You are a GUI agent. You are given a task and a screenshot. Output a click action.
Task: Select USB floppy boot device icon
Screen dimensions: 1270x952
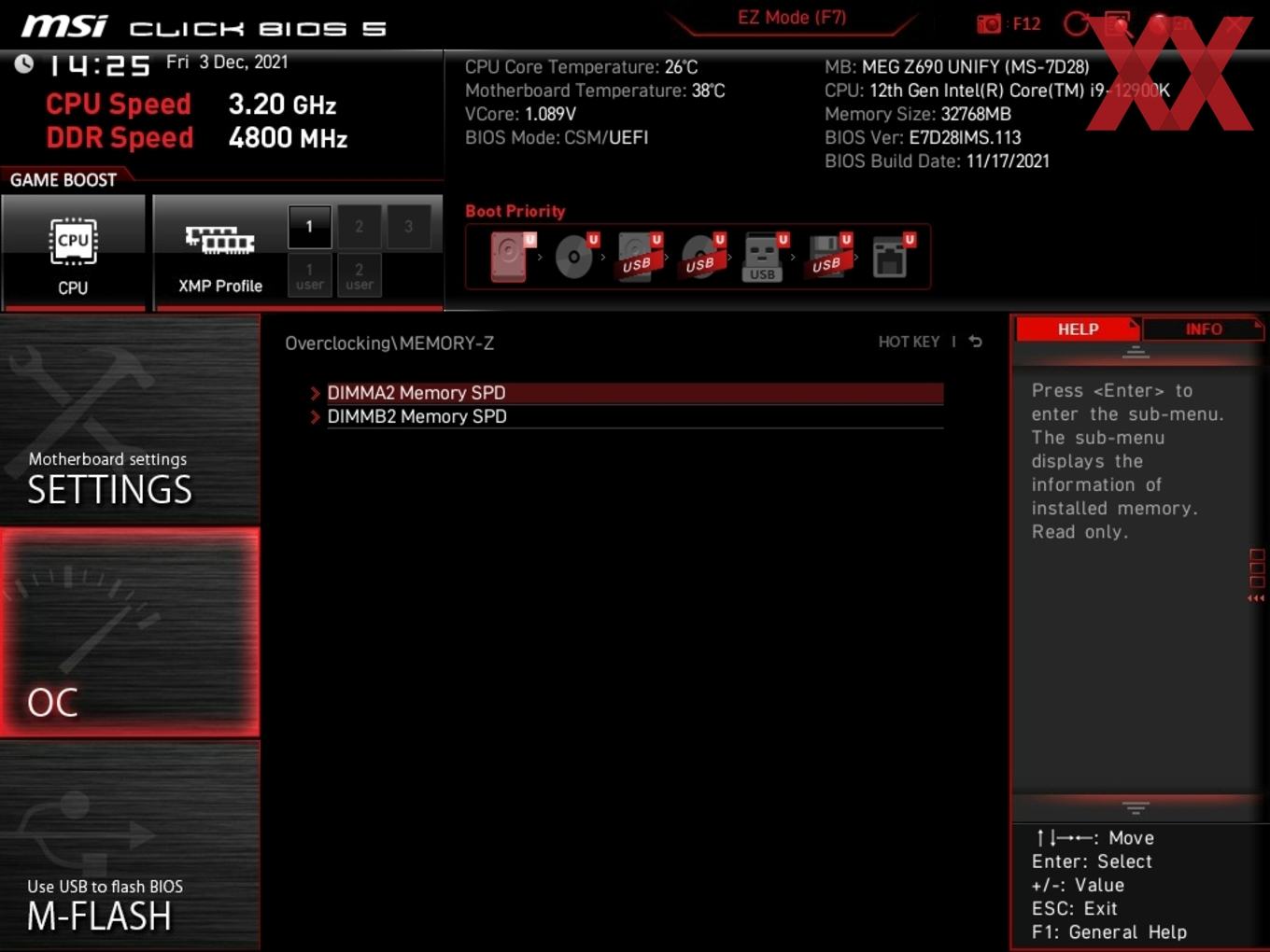click(828, 257)
